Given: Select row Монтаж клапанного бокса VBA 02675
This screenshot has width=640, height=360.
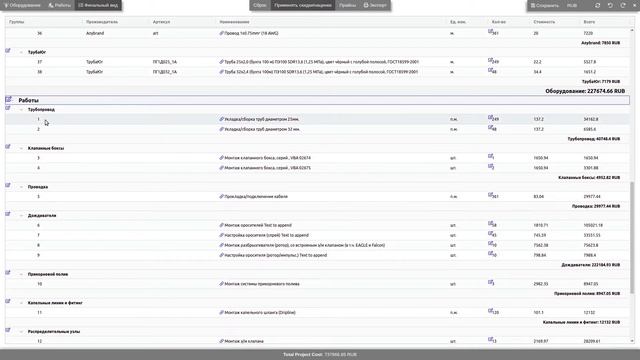Looking at the screenshot, I should (317, 168).
